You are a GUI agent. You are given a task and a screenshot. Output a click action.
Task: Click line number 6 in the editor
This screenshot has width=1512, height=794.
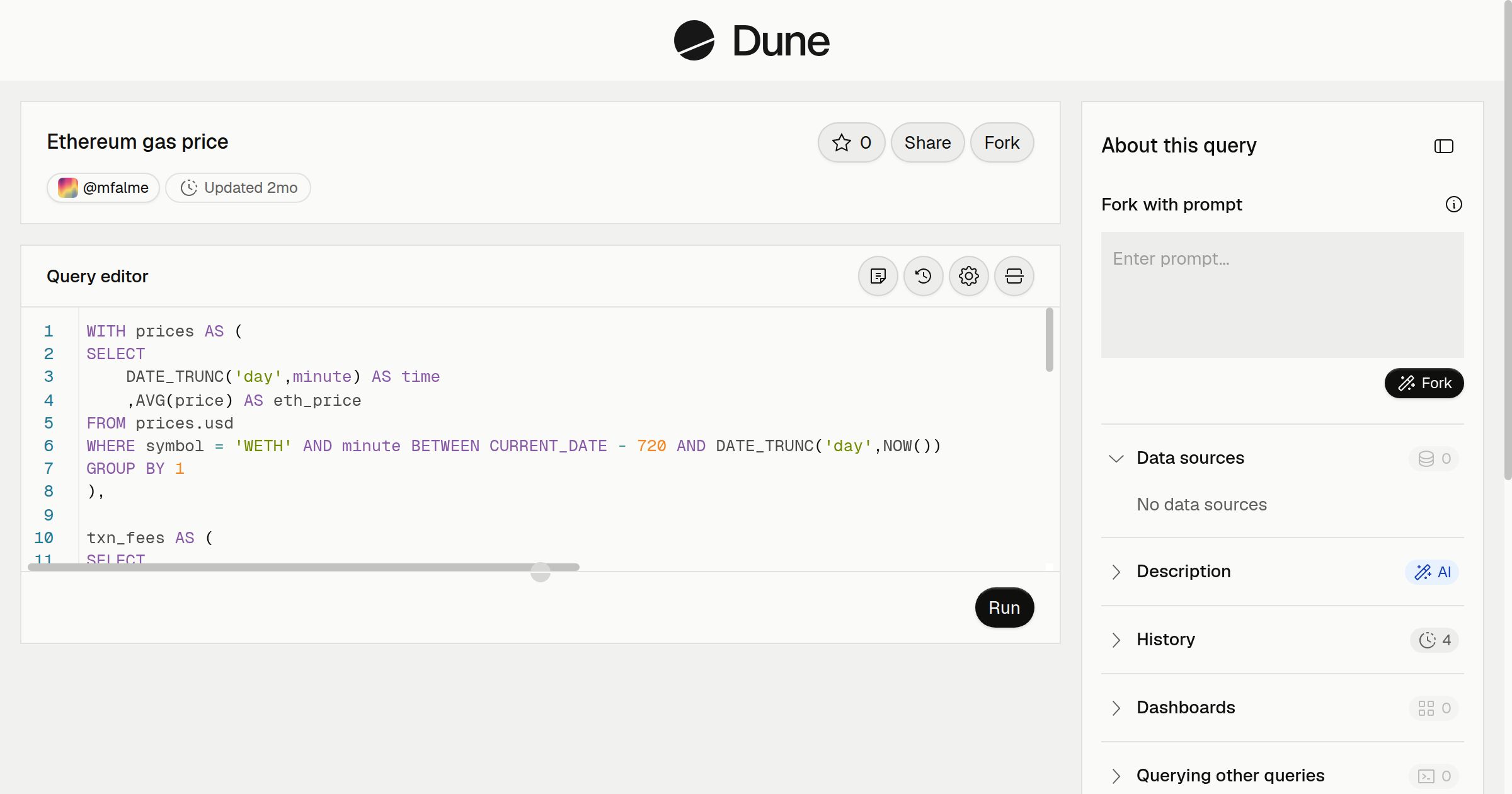click(49, 446)
